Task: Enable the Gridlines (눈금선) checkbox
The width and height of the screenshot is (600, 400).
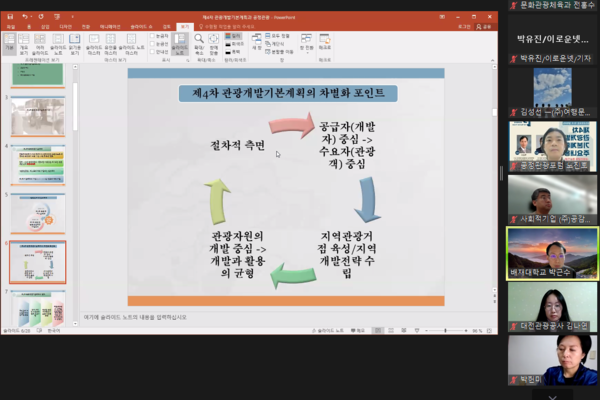Action: 152,44
